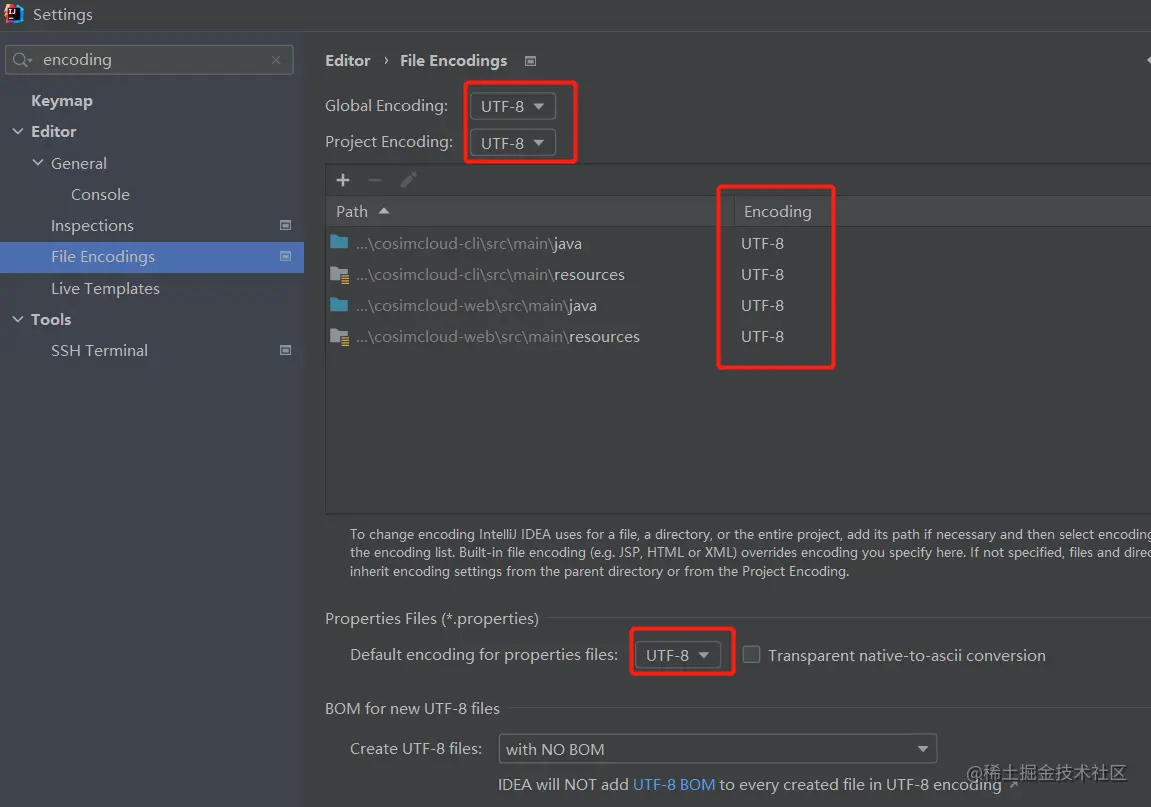Click UTF-8 encoding cell for cosimcloud-cli resources

pos(762,275)
